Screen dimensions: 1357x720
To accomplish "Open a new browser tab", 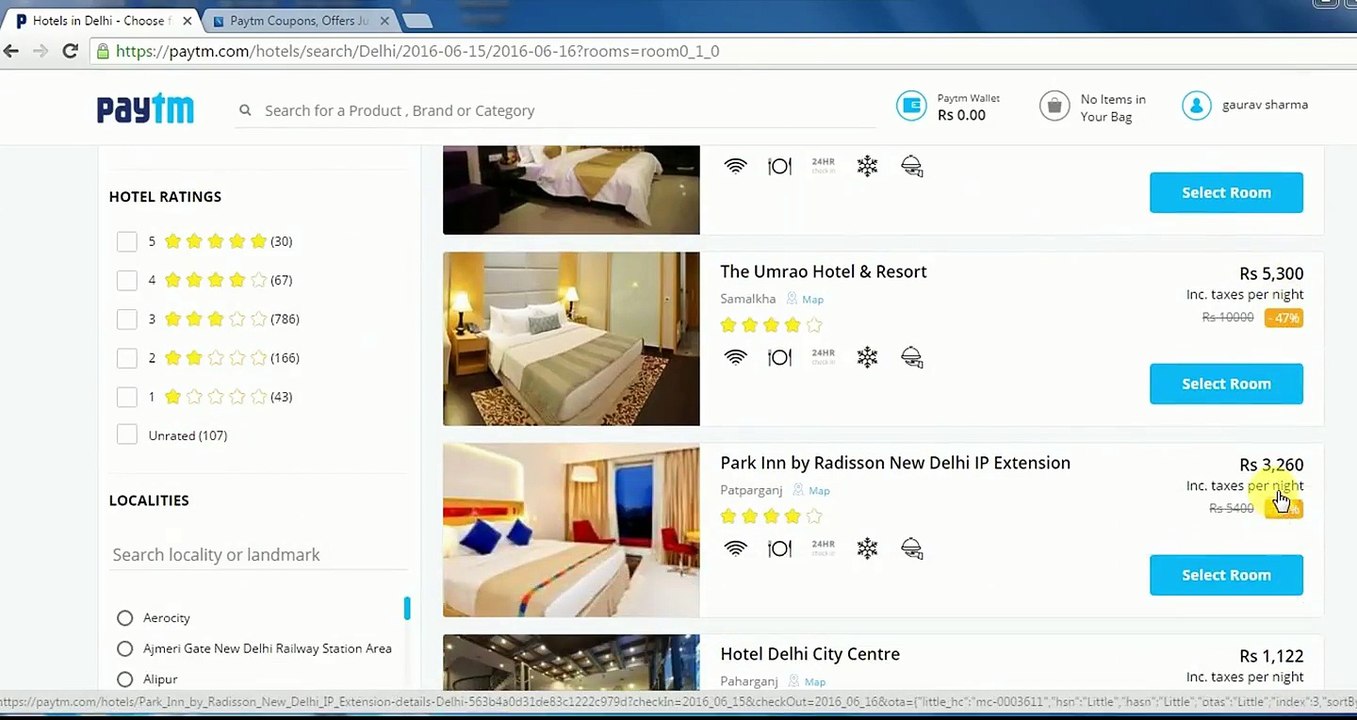I will click(x=417, y=21).
